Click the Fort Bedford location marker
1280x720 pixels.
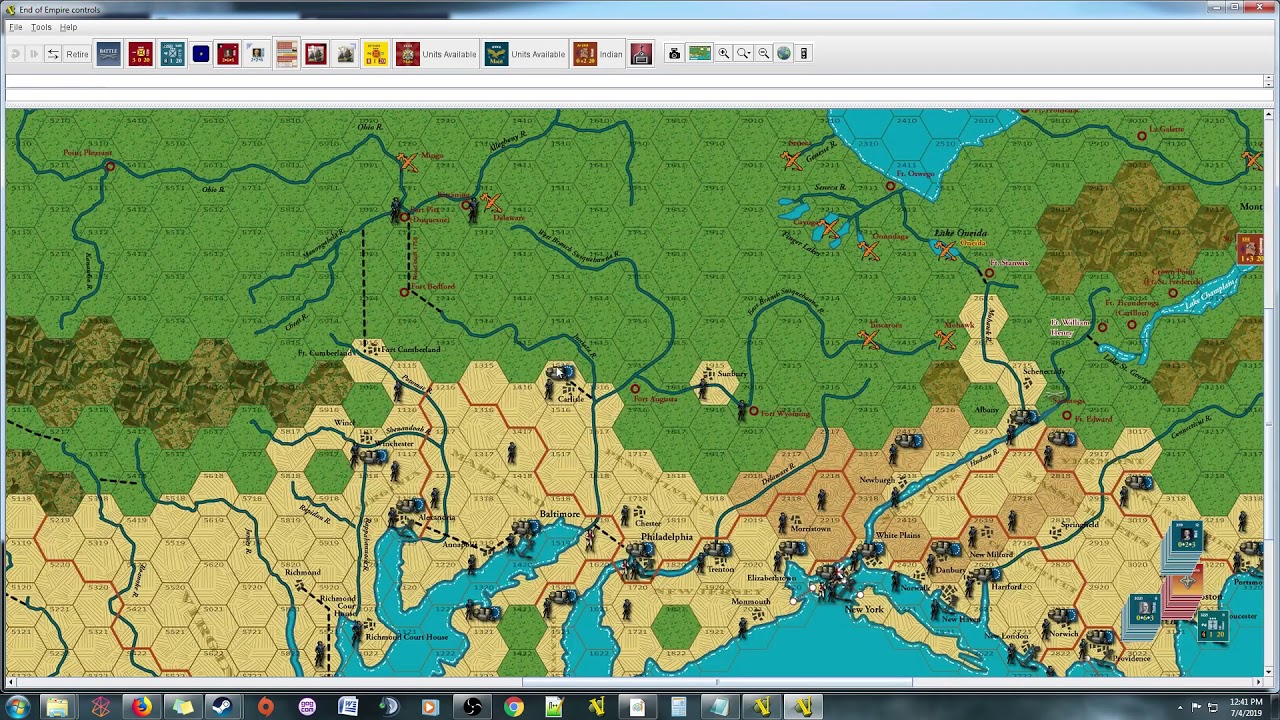[404, 292]
